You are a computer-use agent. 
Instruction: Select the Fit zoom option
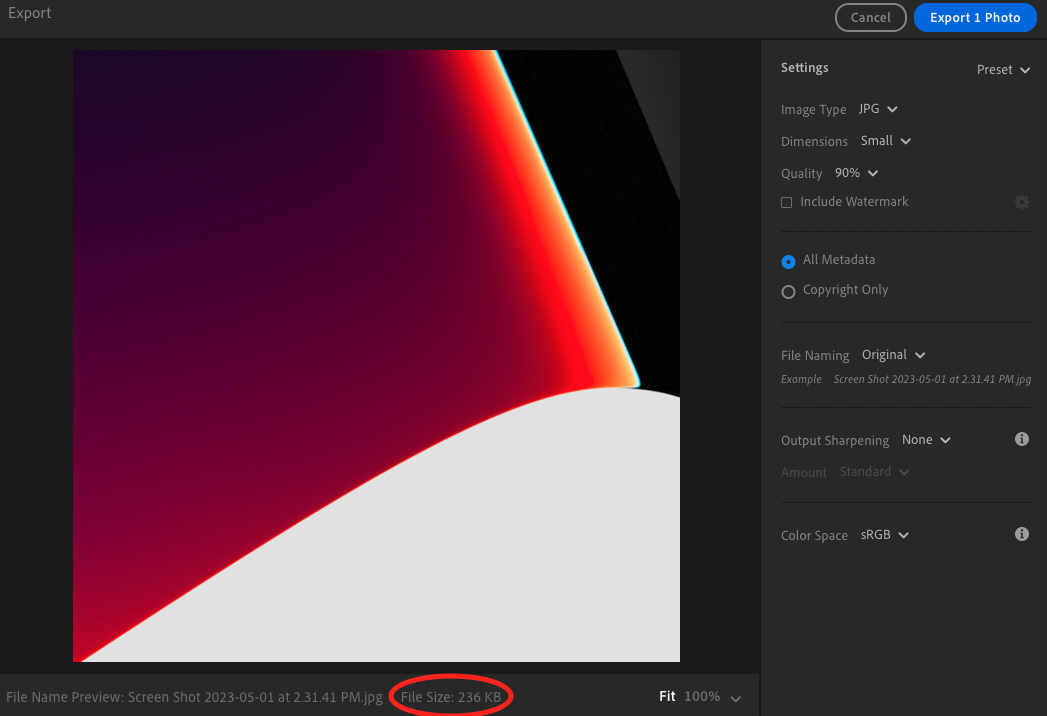pos(667,696)
